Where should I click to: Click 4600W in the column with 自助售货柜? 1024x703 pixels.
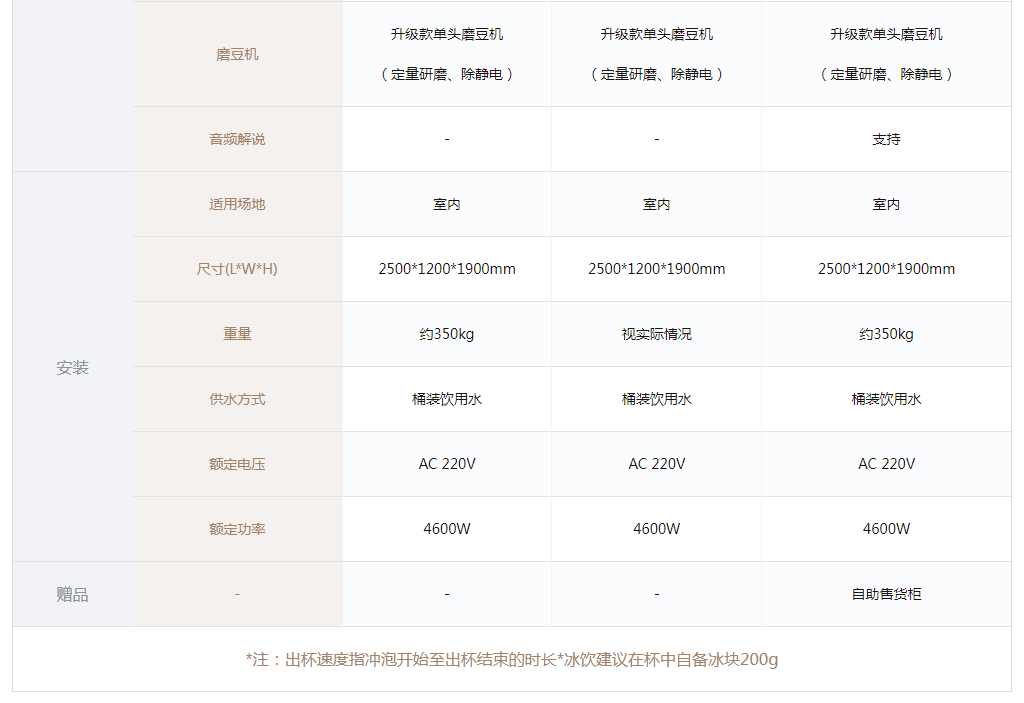886,529
